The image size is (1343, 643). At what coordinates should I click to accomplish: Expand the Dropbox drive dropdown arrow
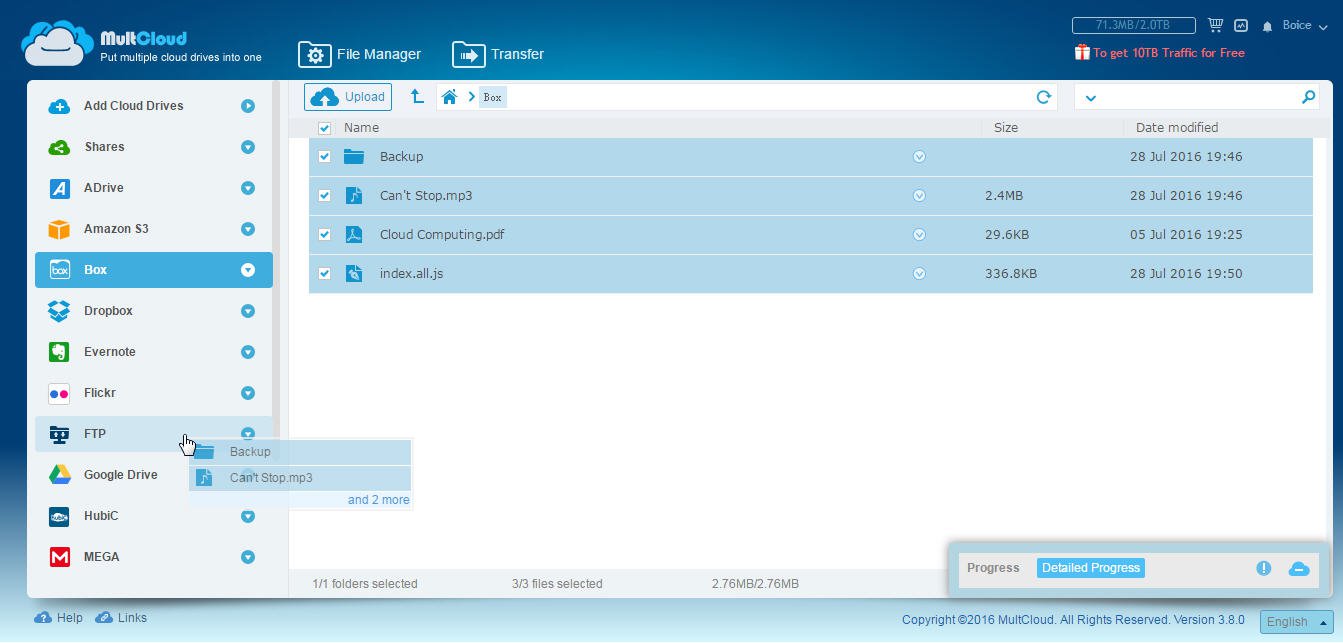coord(247,311)
